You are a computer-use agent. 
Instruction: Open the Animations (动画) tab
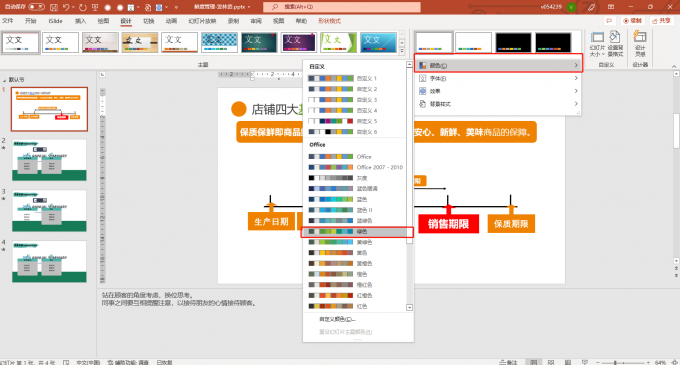point(171,21)
